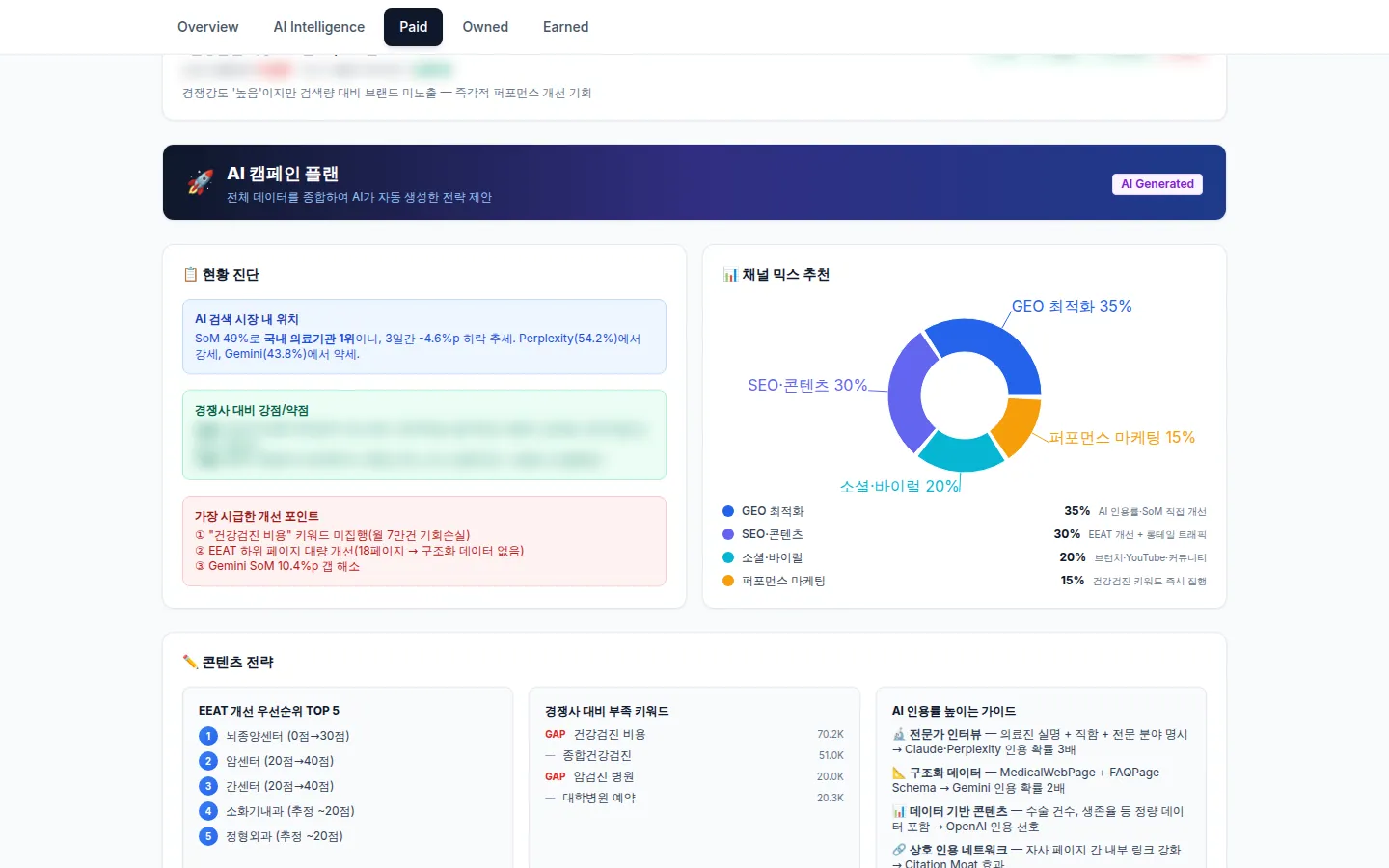The image size is (1389, 868).
Task: Click the '암검진 병원' keyword row
Action: tap(694, 776)
